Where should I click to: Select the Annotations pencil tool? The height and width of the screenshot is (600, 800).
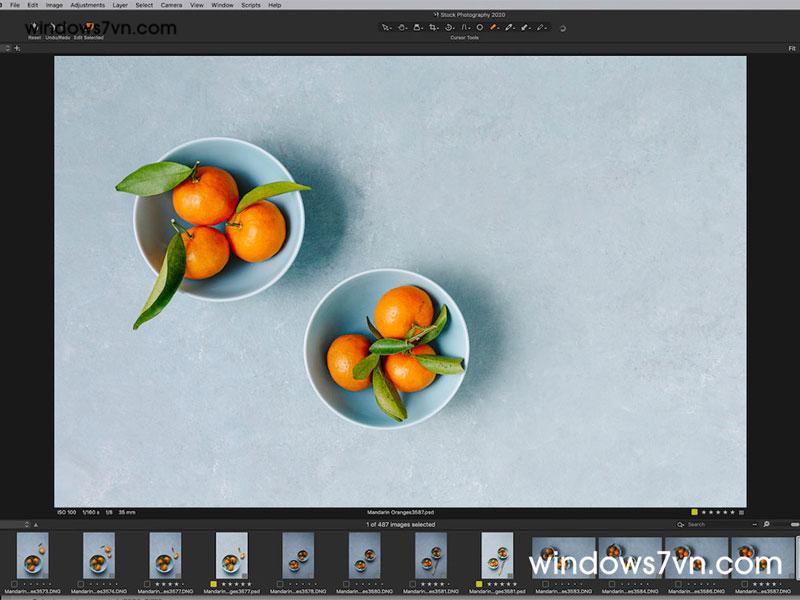(540, 28)
